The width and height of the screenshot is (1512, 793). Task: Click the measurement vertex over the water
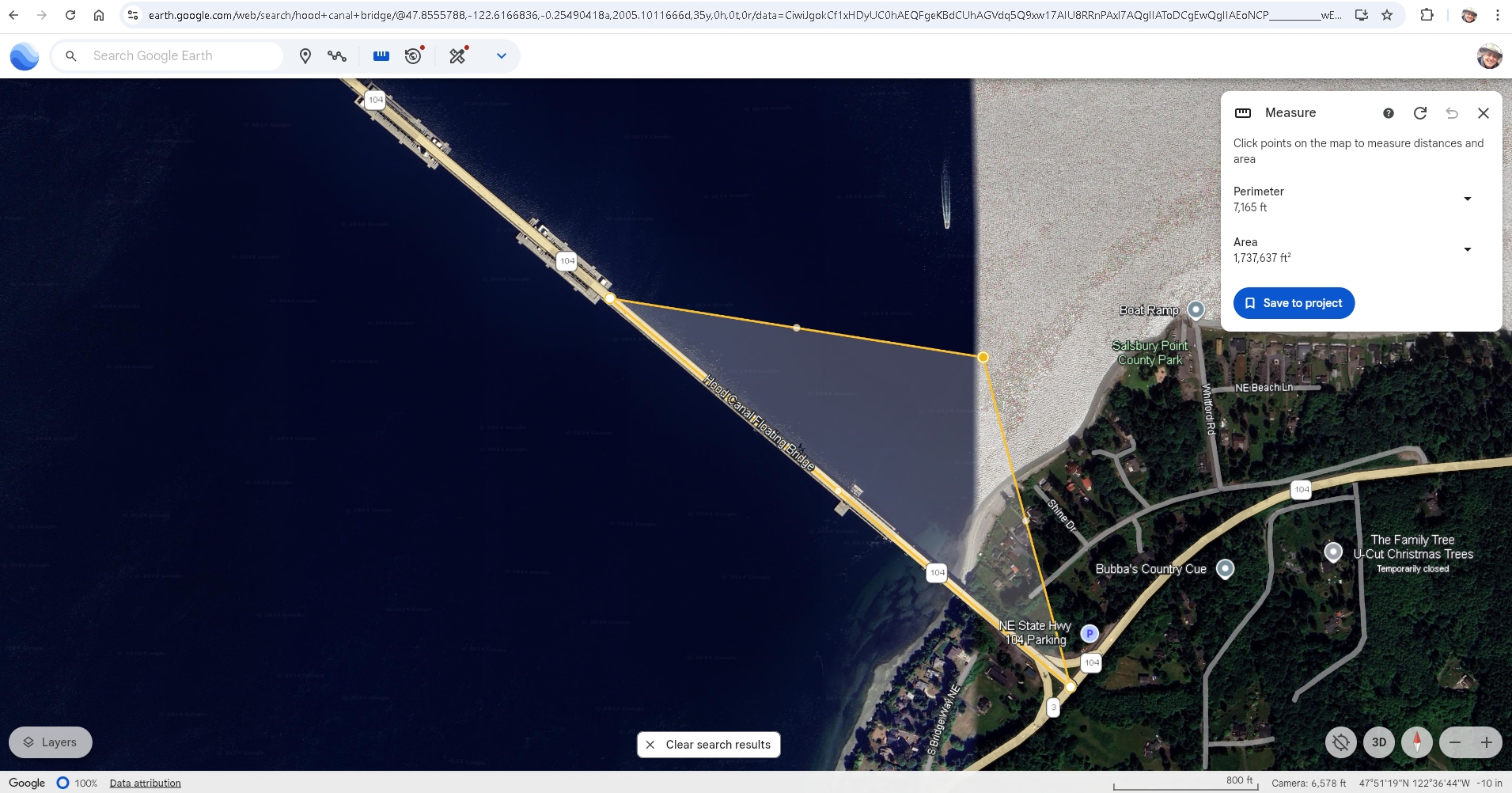(983, 357)
